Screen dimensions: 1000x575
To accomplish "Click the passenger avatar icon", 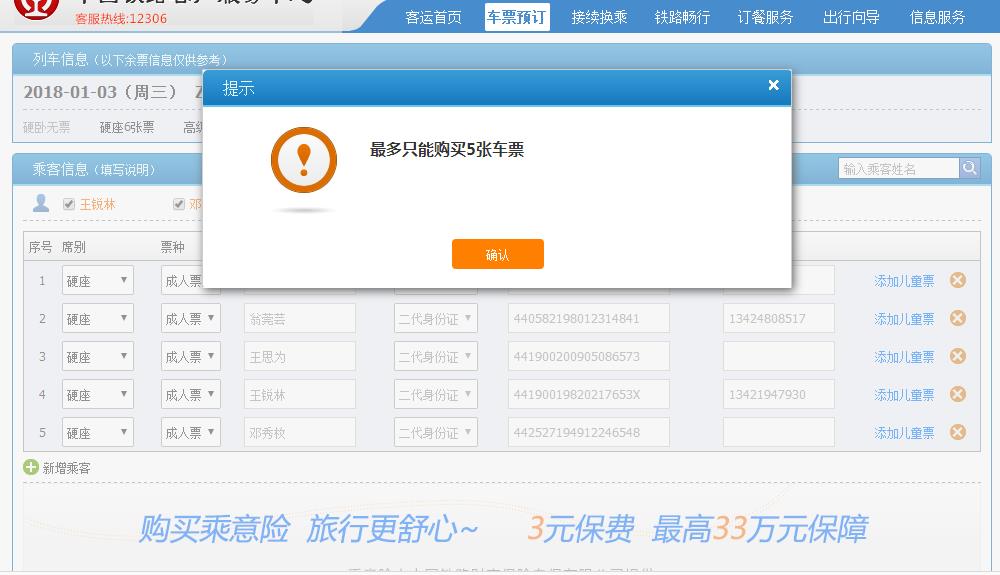I will 41,203.
